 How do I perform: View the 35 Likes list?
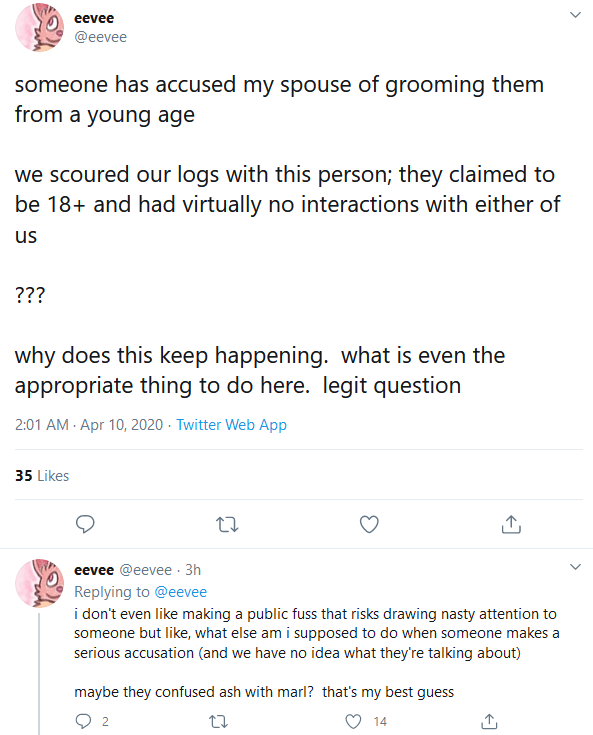pos(42,476)
